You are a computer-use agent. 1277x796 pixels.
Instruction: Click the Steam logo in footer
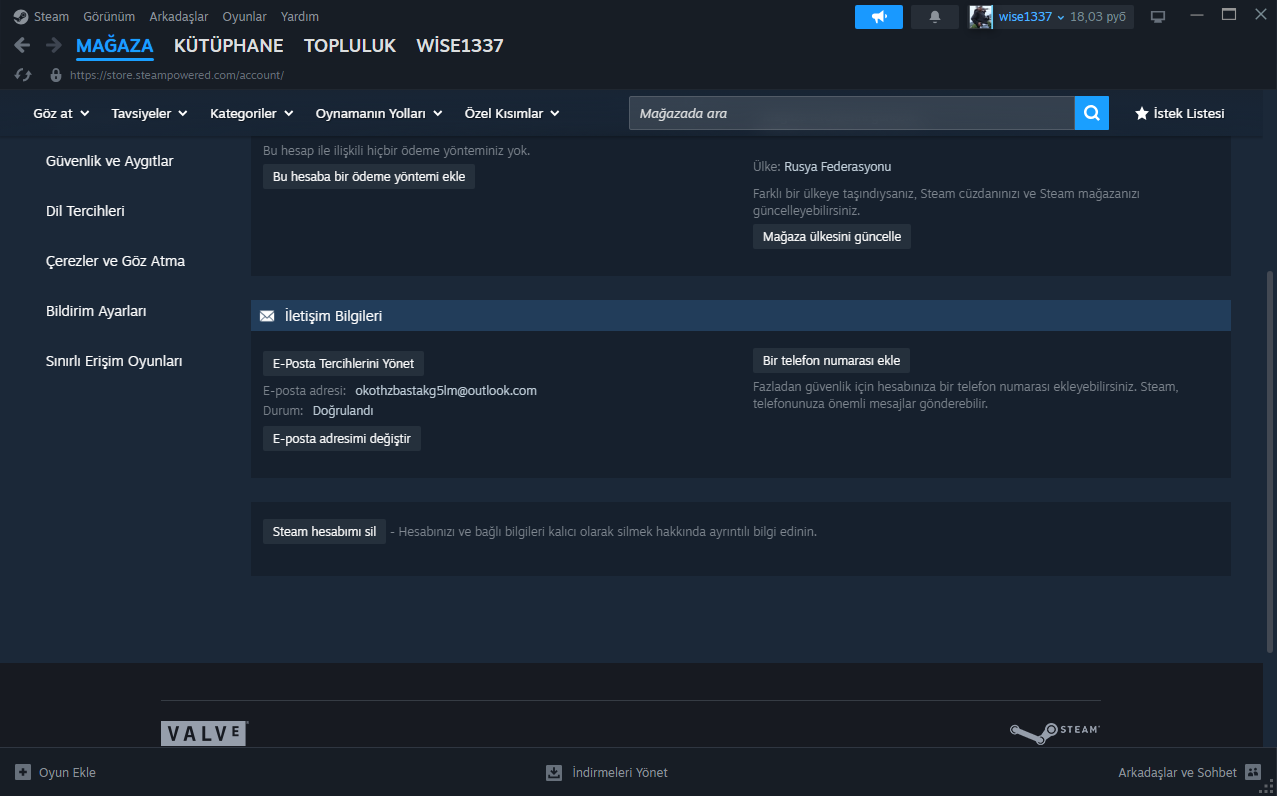pyautogui.click(x=1055, y=733)
